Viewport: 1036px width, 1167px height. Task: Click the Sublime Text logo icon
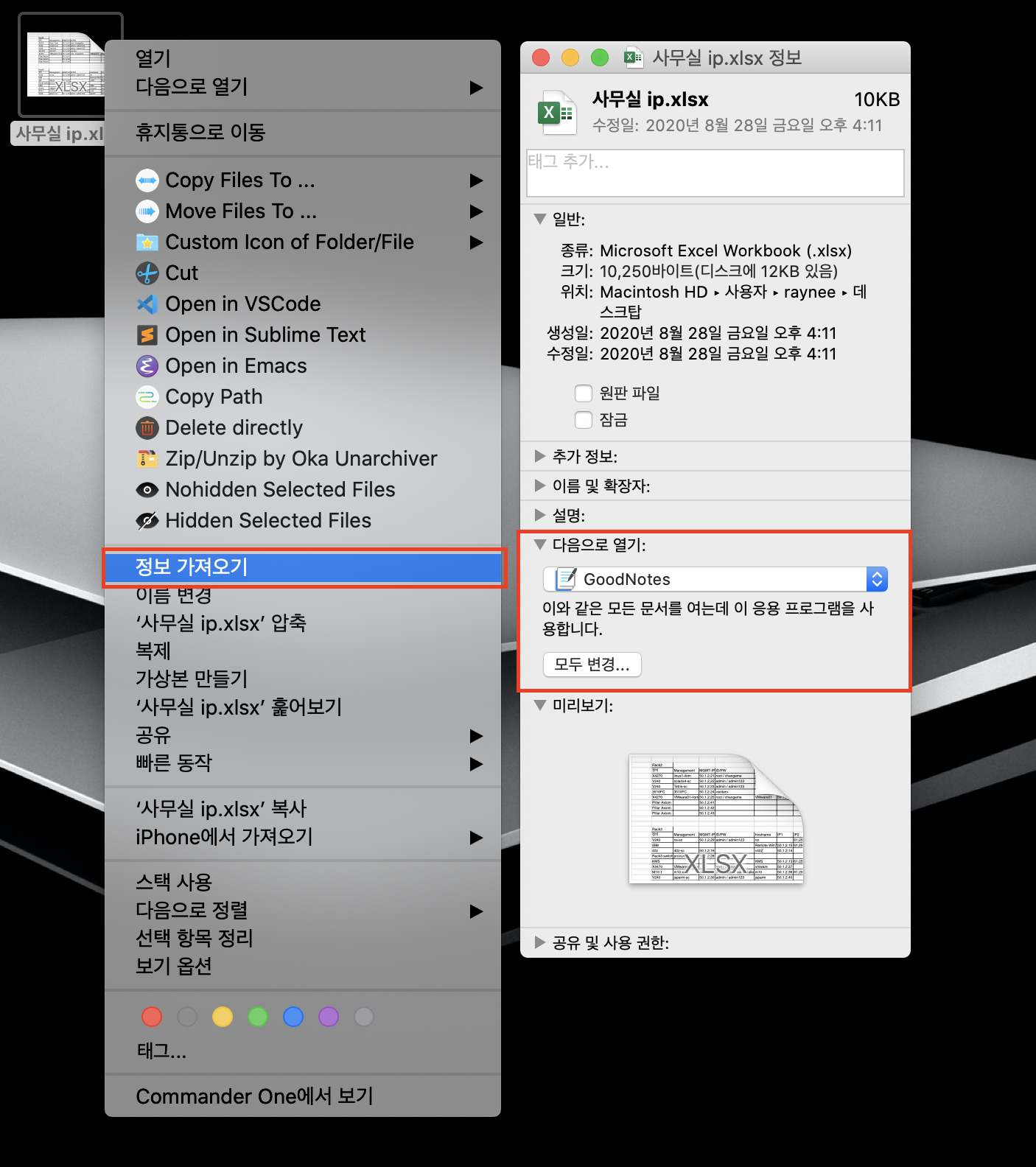click(x=147, y=335)
